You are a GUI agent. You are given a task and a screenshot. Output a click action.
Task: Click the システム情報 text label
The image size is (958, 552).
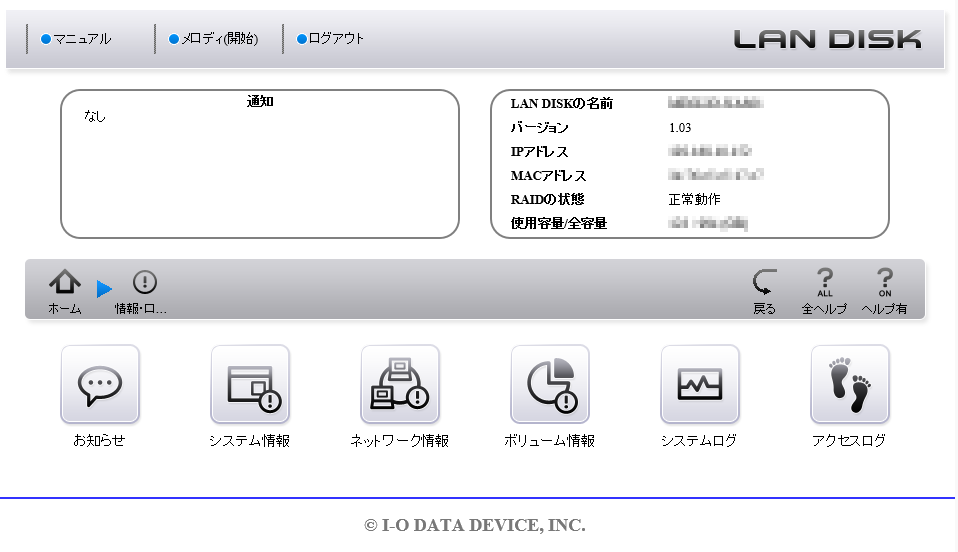[x=249, y=440]
